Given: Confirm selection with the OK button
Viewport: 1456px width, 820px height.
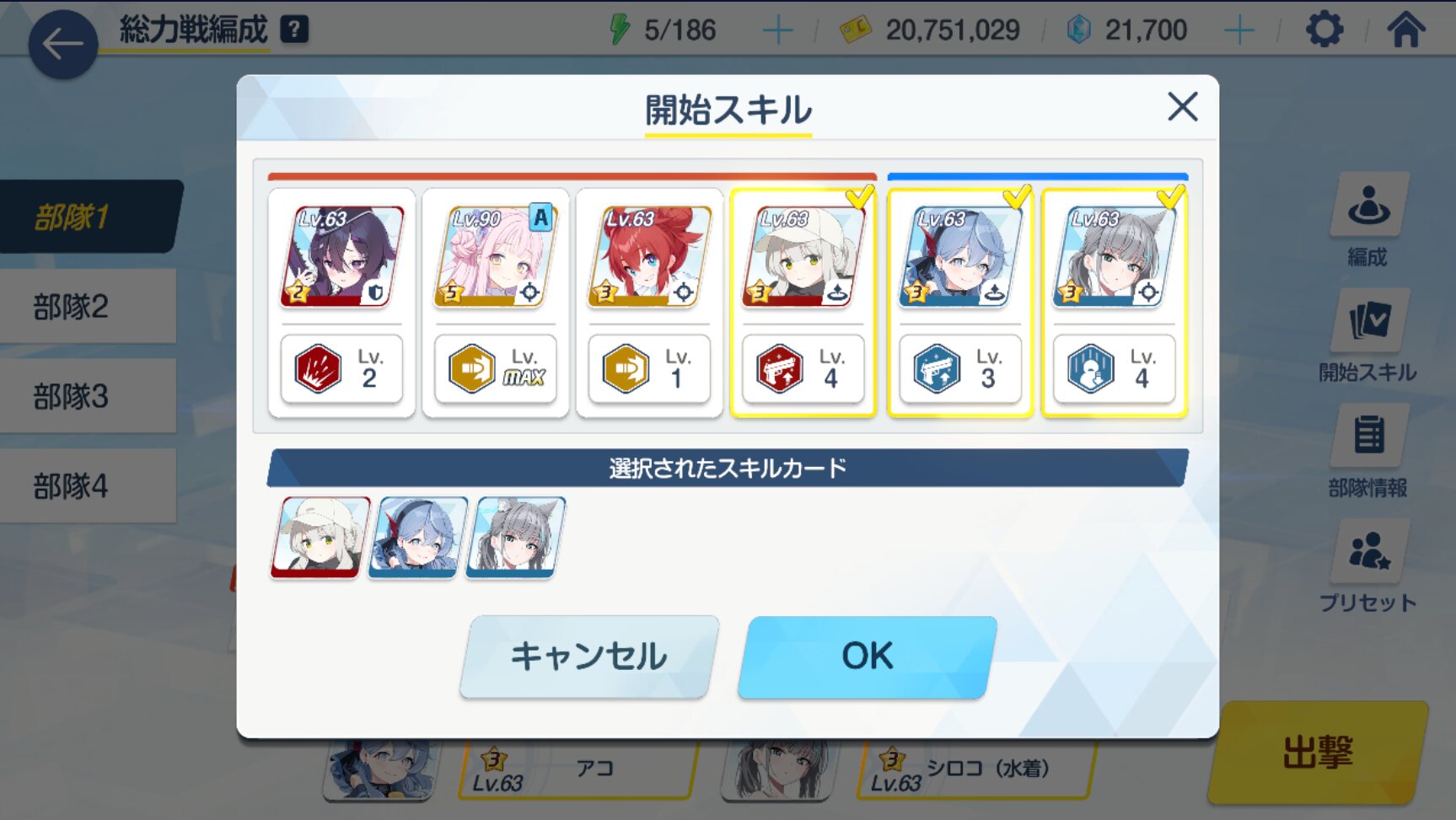Looking at the screenshot, I should 867,657.
